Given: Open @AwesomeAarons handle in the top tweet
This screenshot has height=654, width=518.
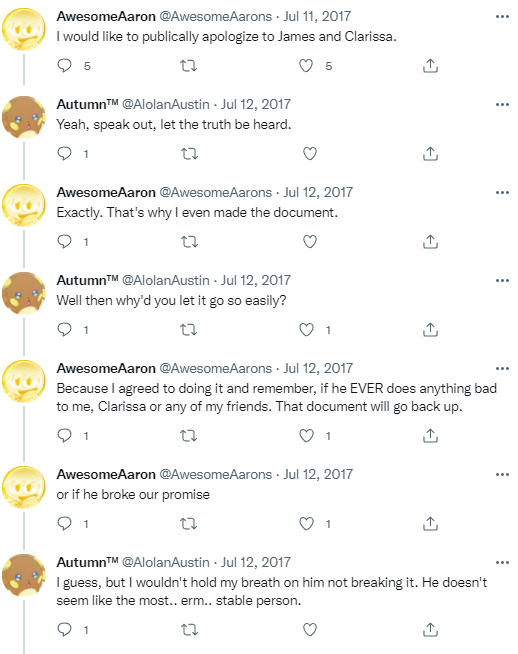Looking at the screenshot, I should tap(216, 16).
